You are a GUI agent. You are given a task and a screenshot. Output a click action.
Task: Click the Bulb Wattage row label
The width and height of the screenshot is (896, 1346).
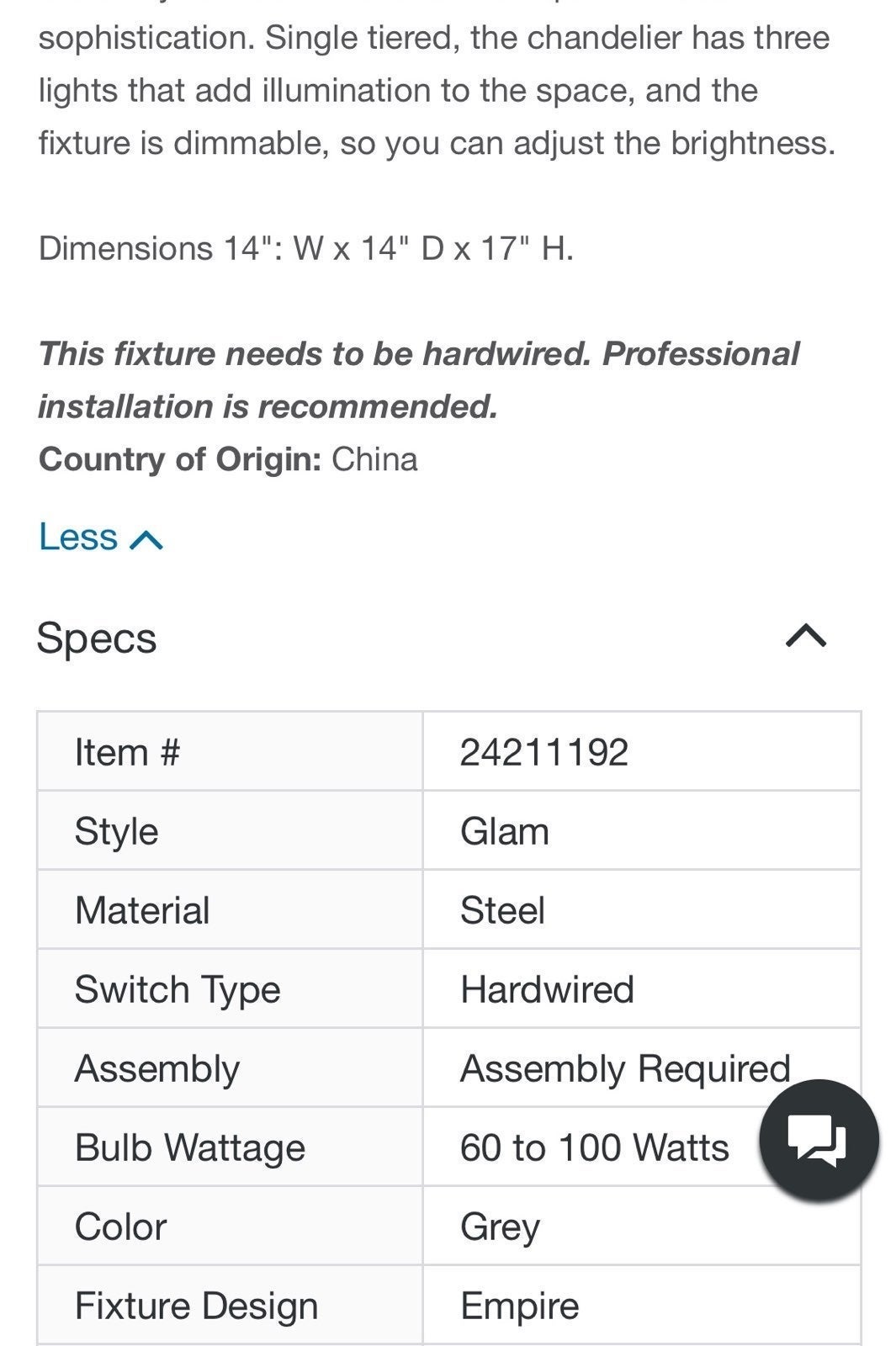tap(190, 1148)
